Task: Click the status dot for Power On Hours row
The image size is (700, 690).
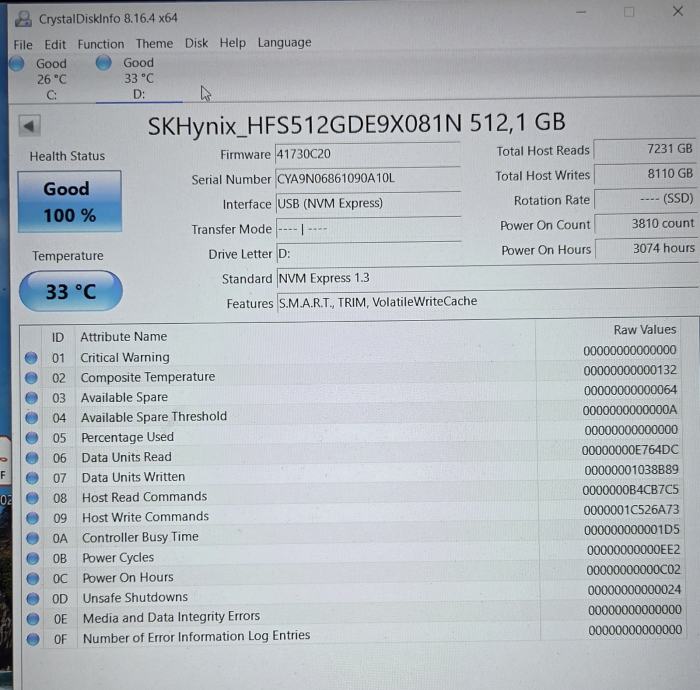Action: click(x=33, y=578)
